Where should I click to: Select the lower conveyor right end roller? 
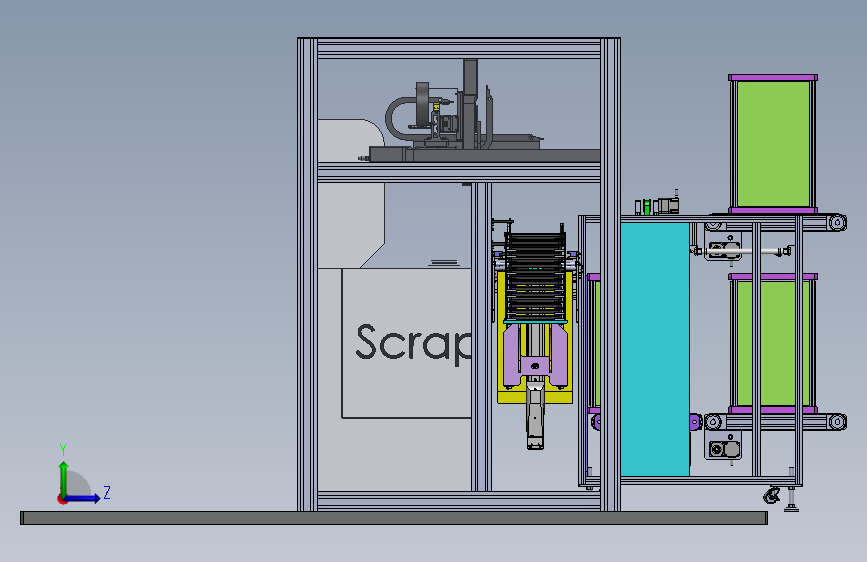[837, 422]
